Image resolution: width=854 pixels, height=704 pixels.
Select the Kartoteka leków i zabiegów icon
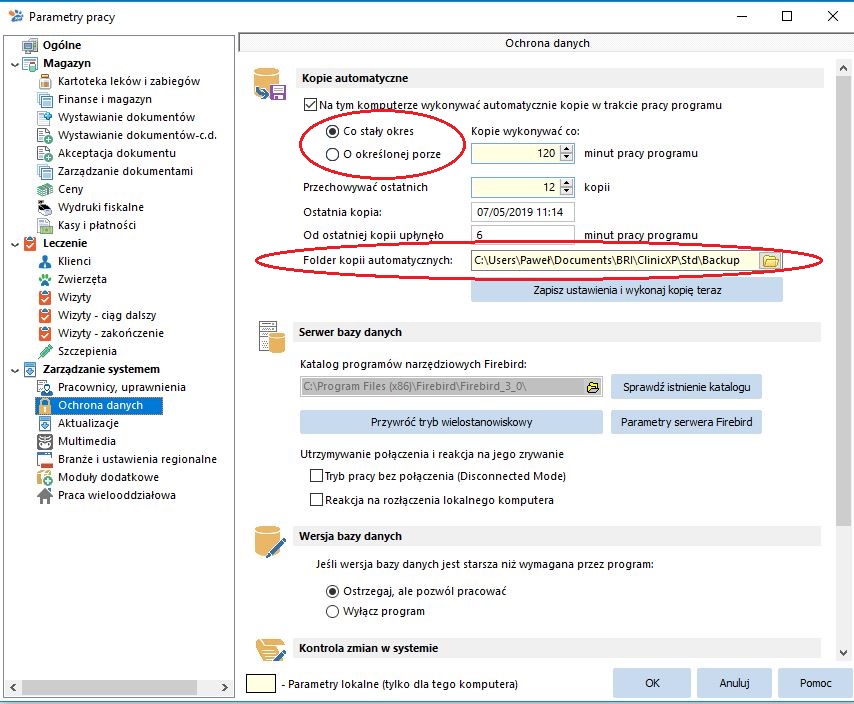45,82
